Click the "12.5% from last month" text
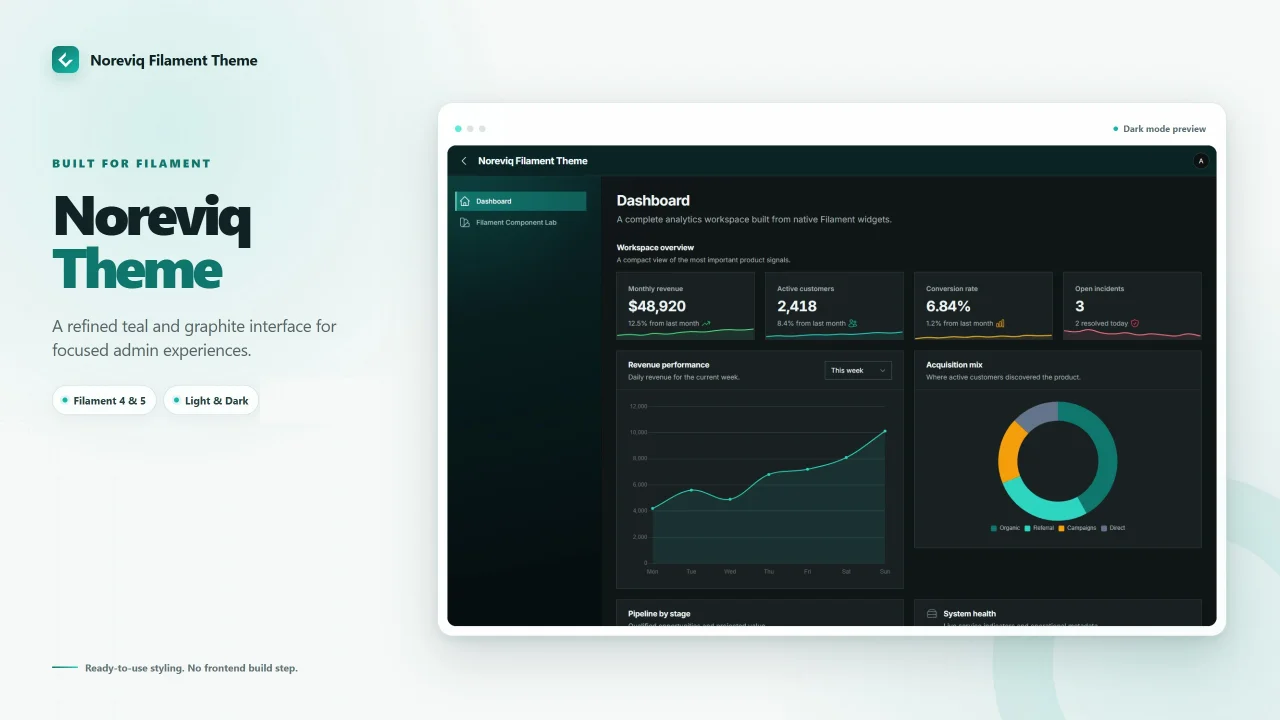1280x720 pixels. (664, 324)
